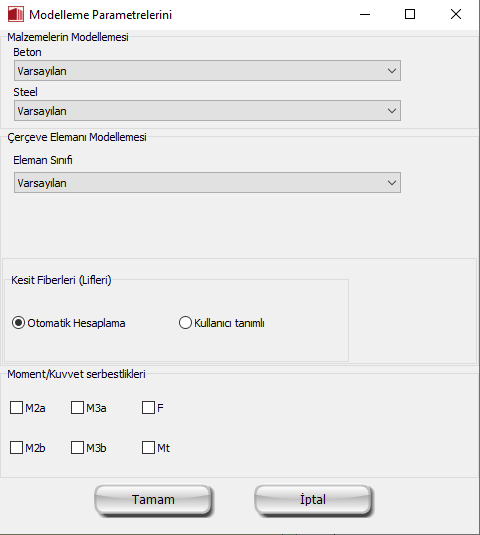Viewport: 480px width, 535px height.
Task: Click the chevron arrow of Beton dropdown
Action: coord(392,71)
